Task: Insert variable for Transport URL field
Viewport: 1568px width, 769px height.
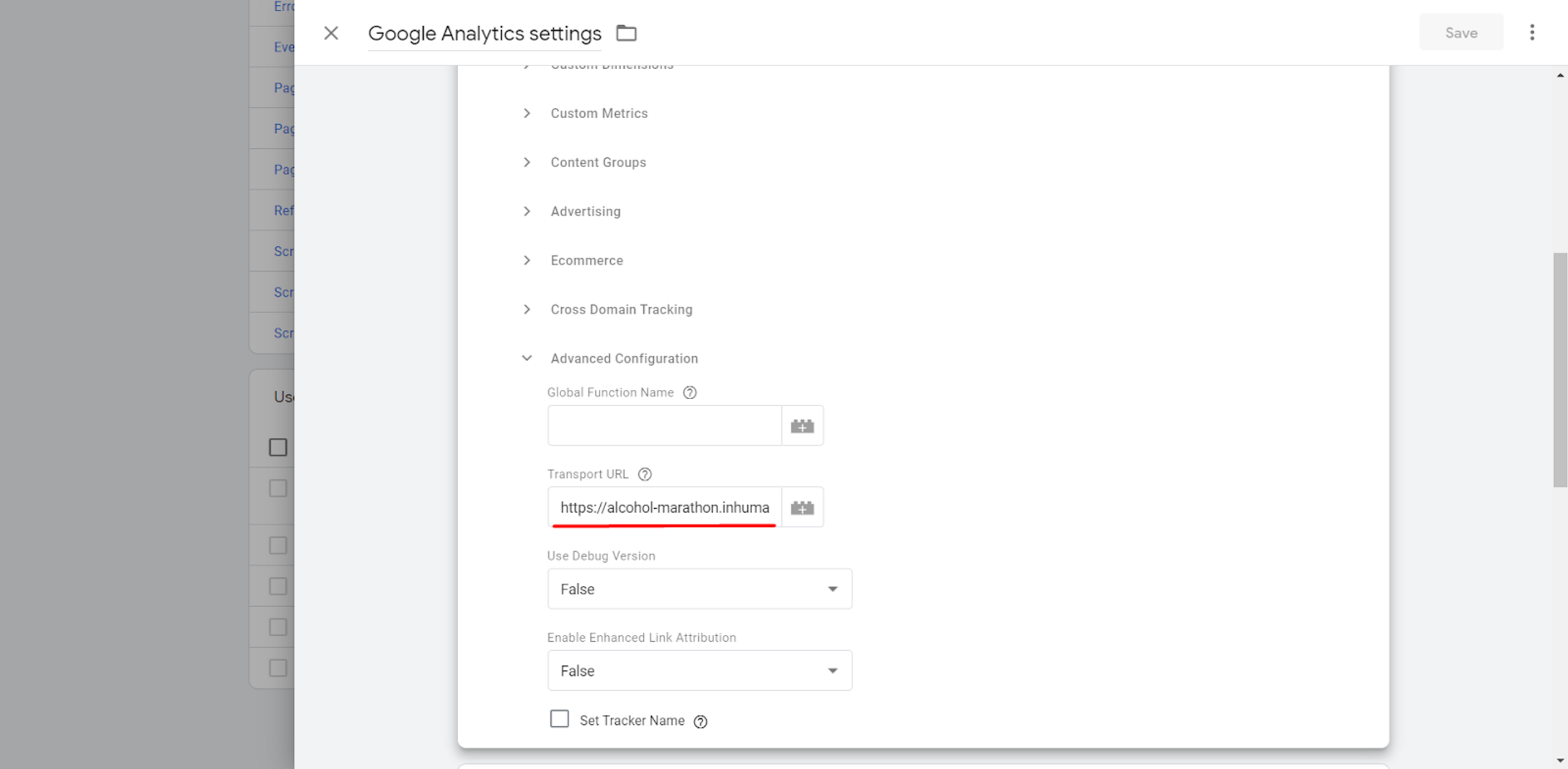Action: point(802,508)
